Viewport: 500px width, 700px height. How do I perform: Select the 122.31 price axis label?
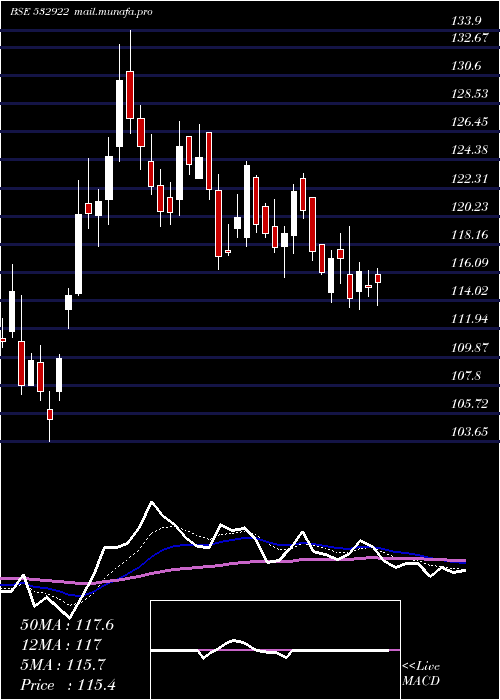tap(470, 179)
